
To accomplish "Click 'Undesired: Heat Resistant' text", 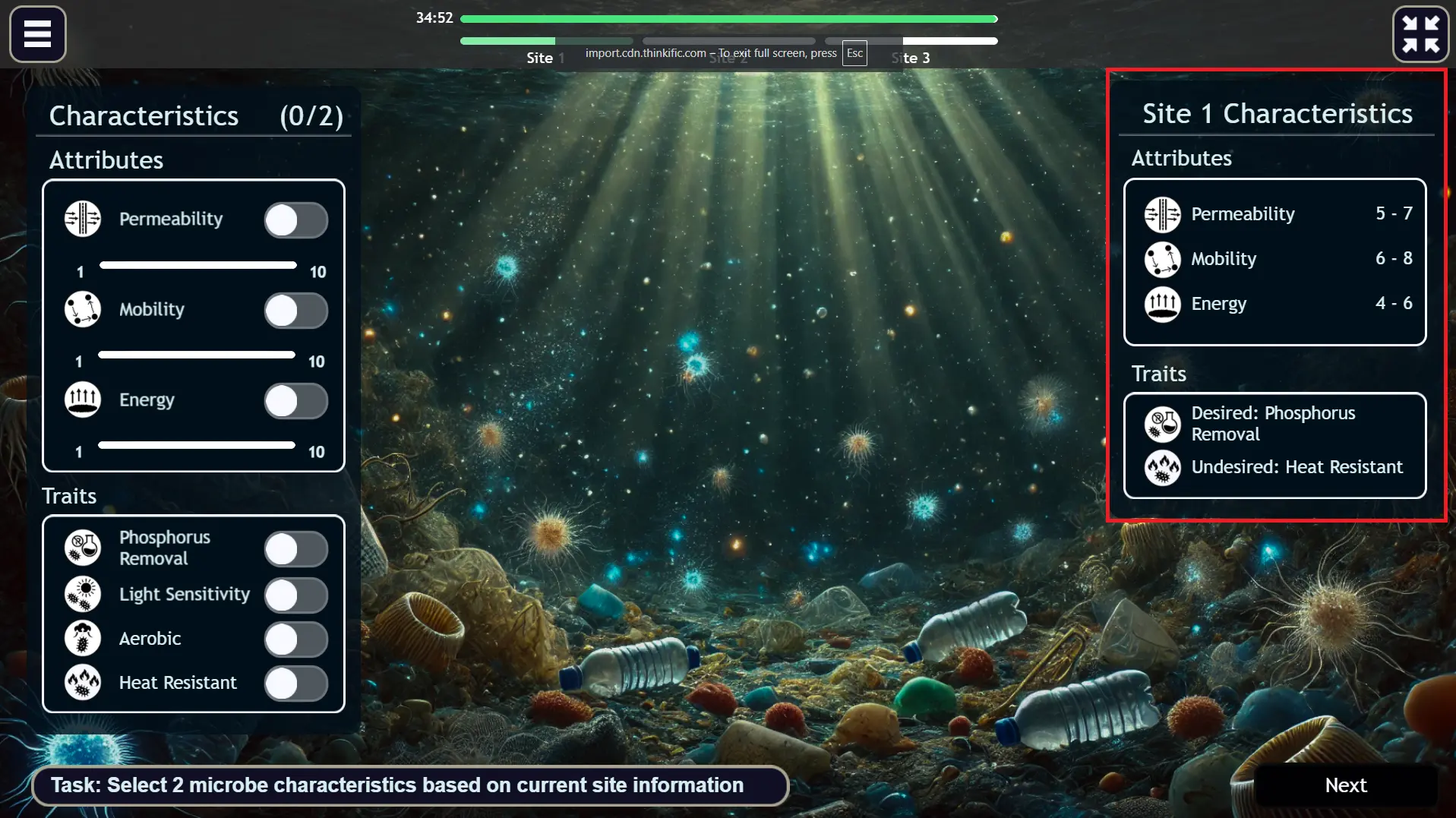I will pyautogui.click(x=1297, y=467).
